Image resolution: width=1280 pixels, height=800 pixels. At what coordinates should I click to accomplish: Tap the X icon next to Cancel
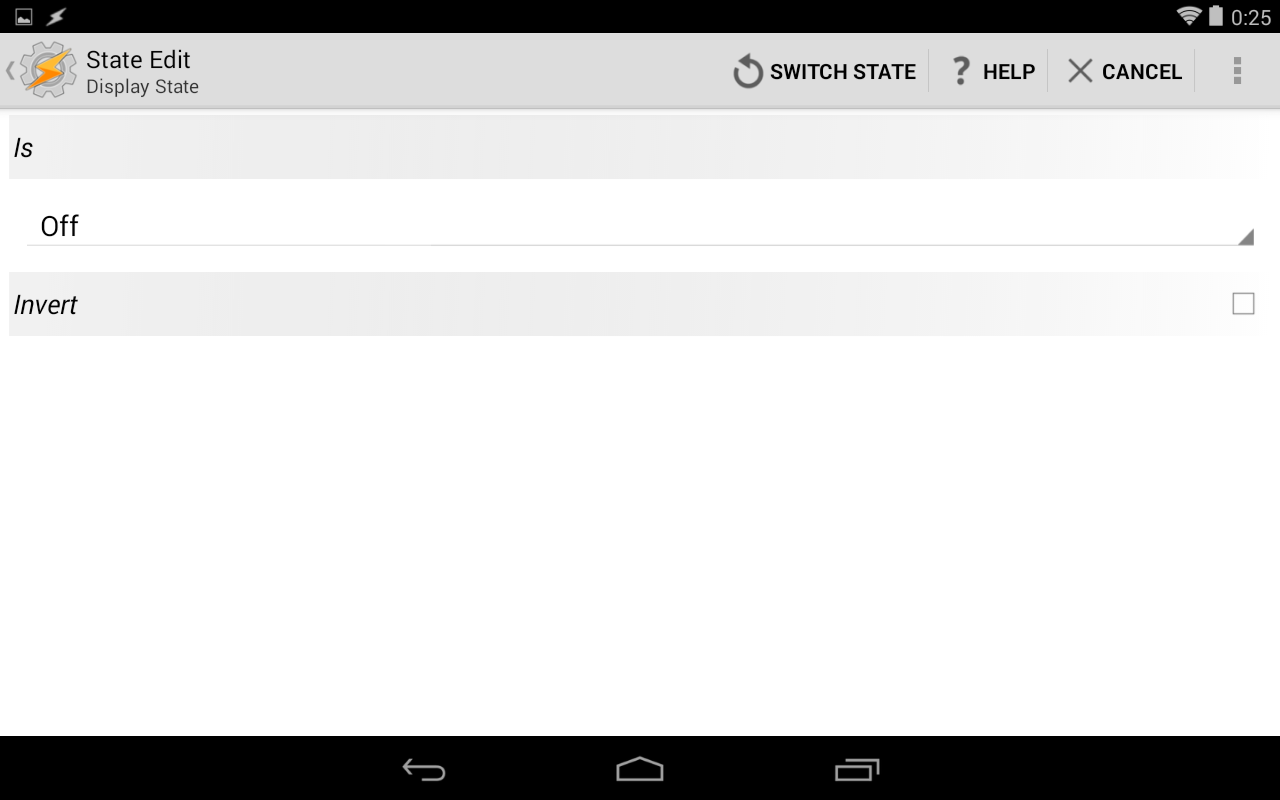tap(1080, 71)
